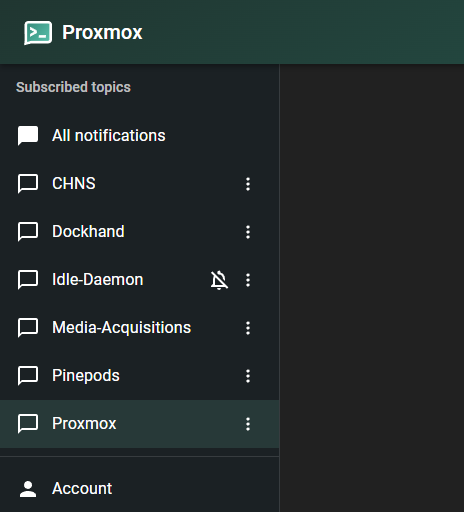Click the Account person icon
The width and height of the screenshot is (464, 512).
[x=28, y=489]
